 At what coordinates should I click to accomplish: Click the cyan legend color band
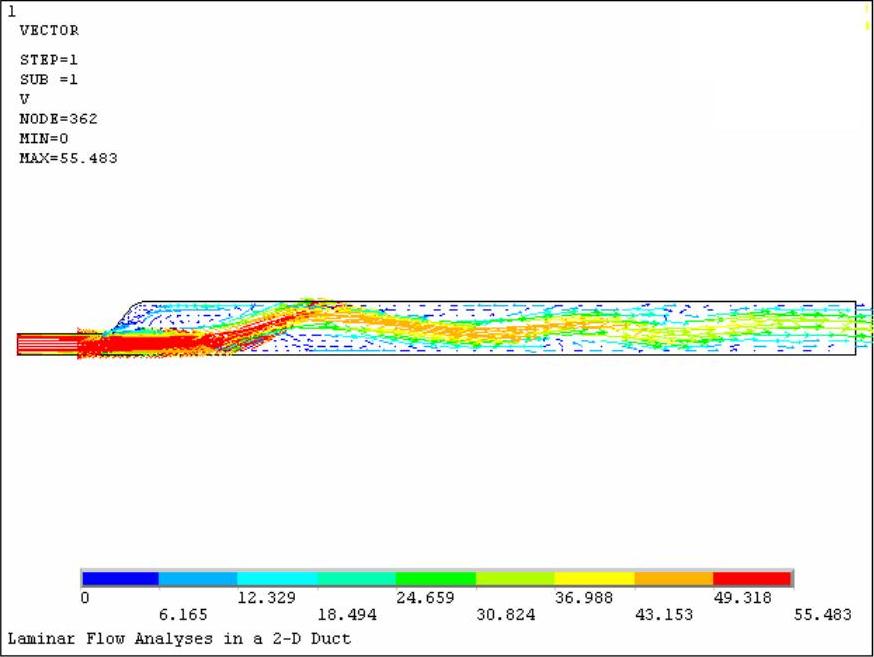(278, 579)
